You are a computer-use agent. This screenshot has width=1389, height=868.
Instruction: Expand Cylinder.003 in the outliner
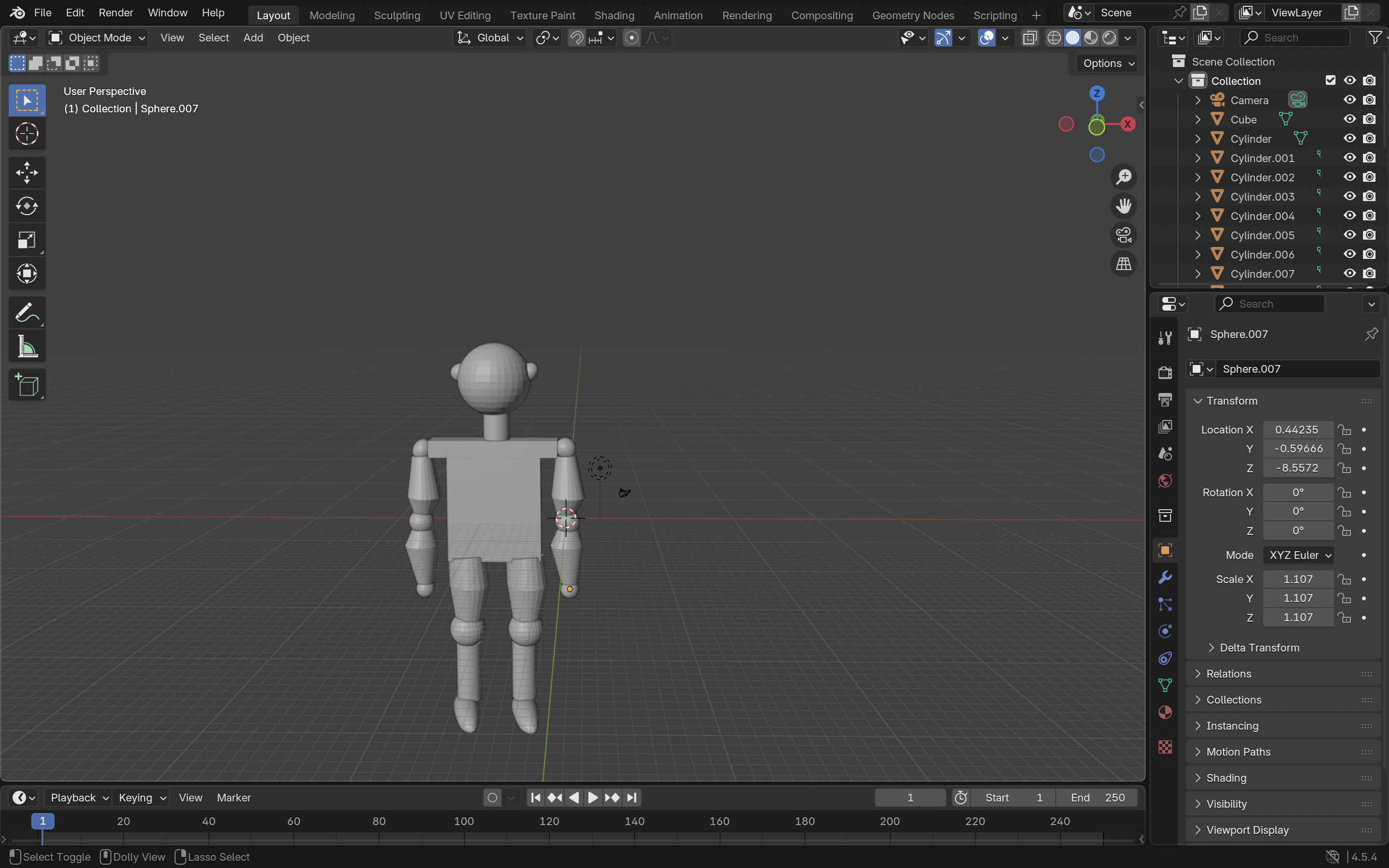click(1198, 196)
